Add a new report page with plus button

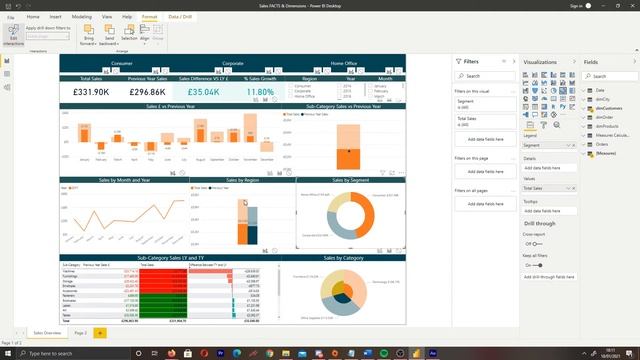(100, 333)
